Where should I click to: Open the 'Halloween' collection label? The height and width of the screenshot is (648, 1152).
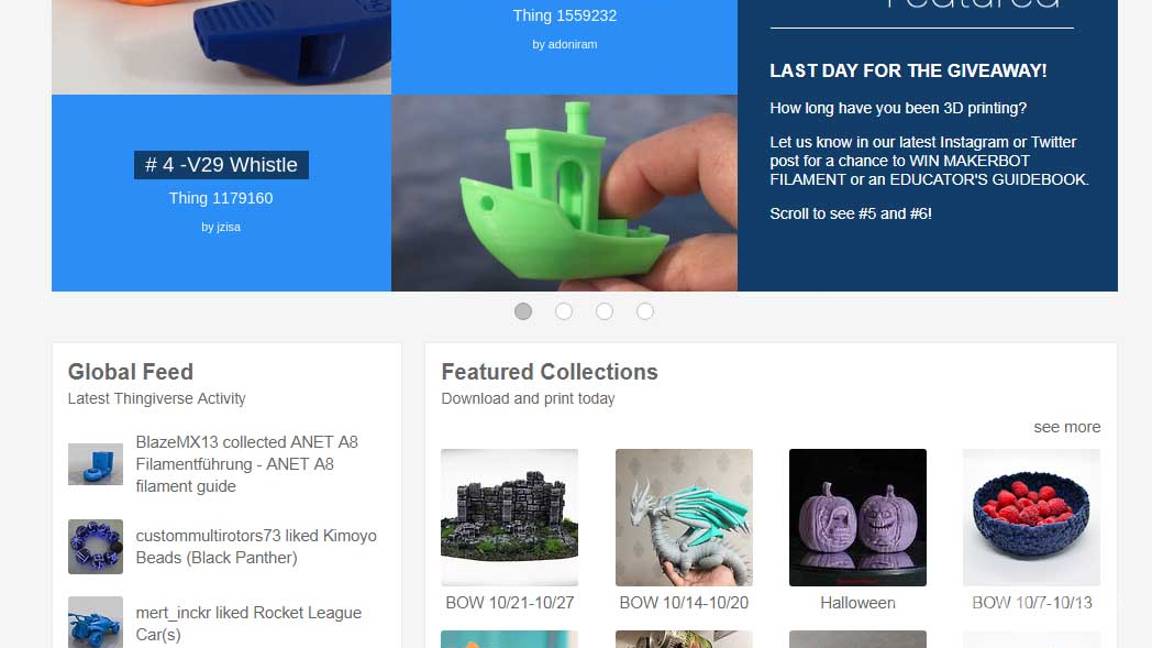pos(857,602)
